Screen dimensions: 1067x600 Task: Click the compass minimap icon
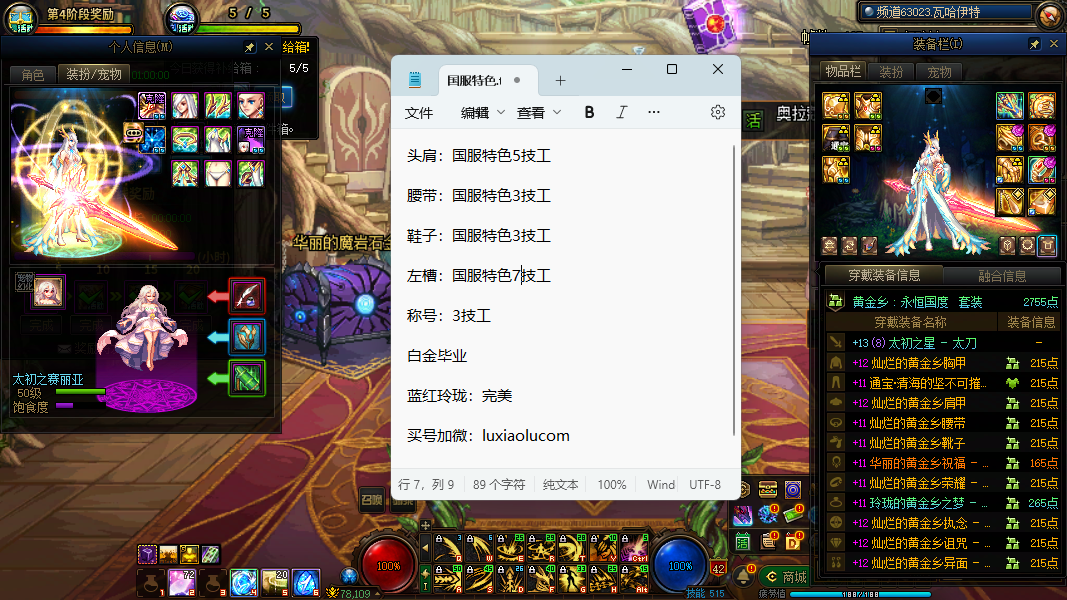click(x=1049, y=14)
